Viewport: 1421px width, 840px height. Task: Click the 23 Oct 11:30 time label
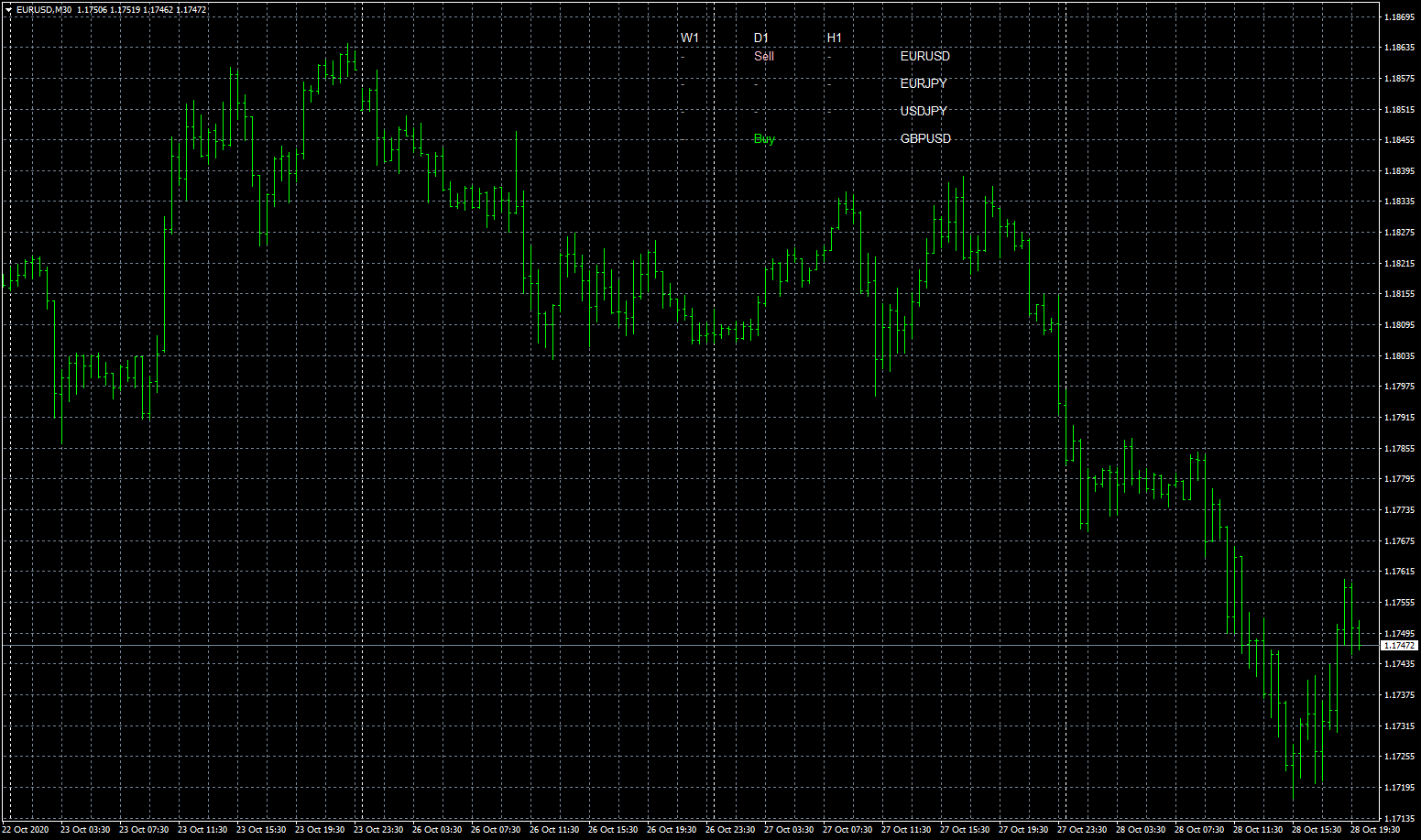(x=202, y=830)
